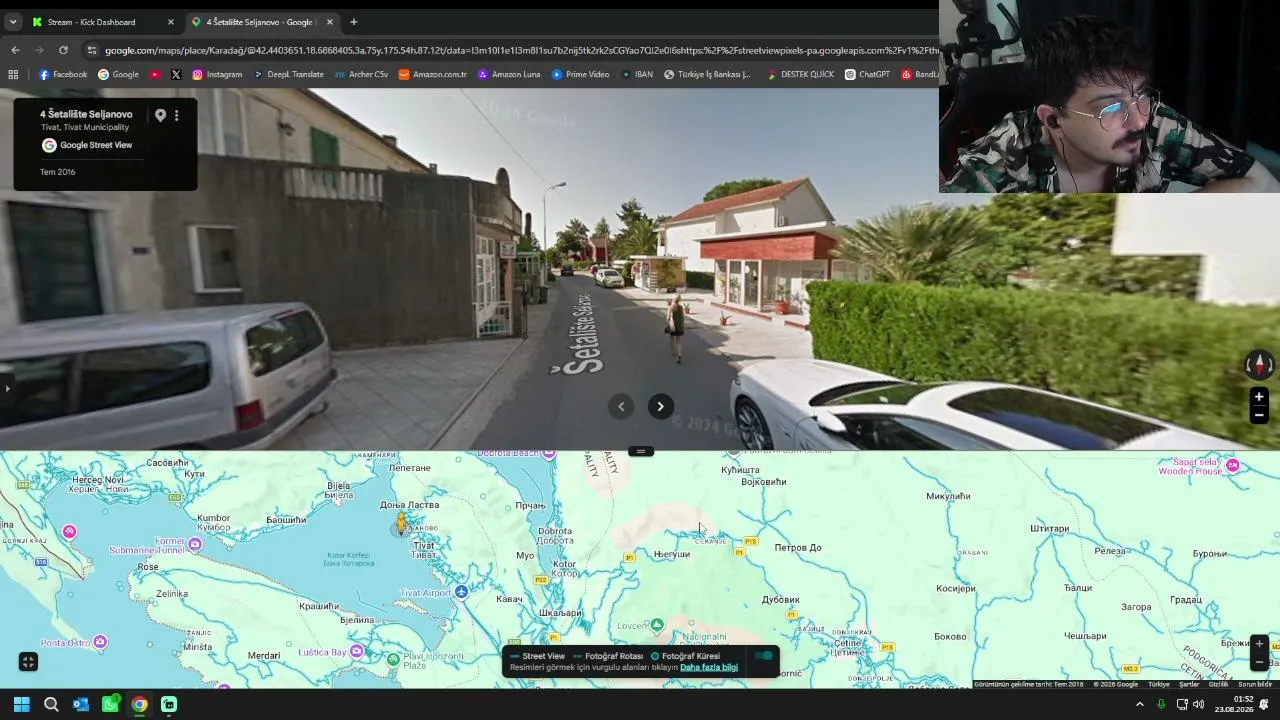Open the Kick app on the taskbar
Viewport: 1280px width, 720px height.
click(x=169, y=704)
